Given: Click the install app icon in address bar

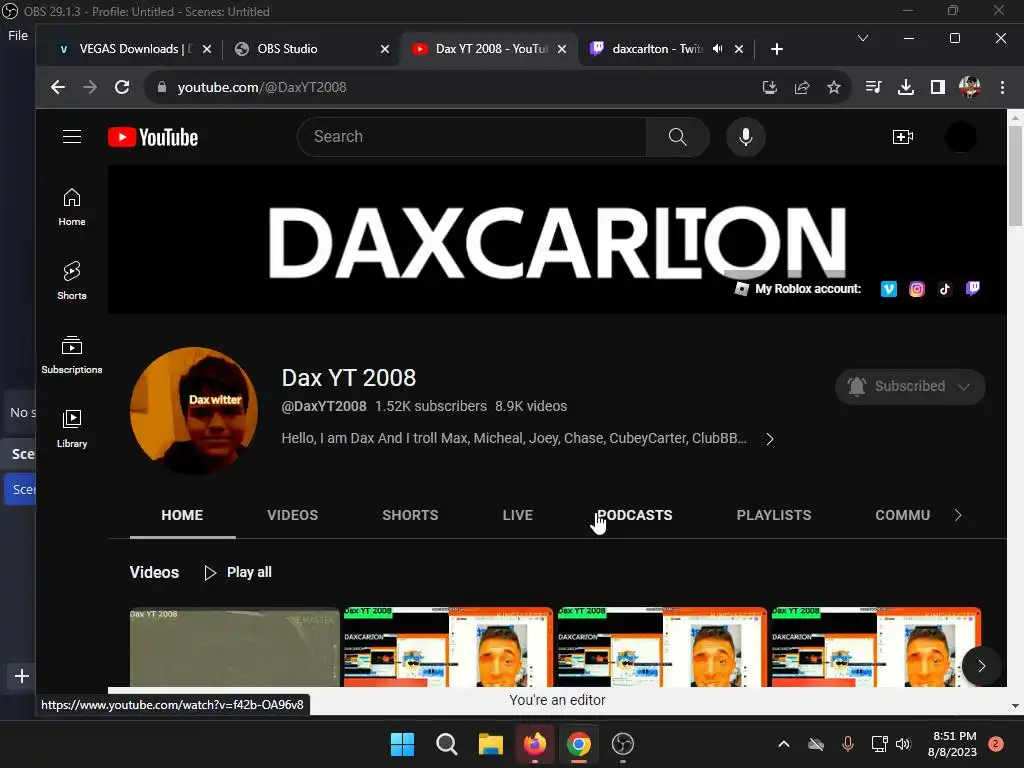Looking at the screenshot, I should click(770, 87).
